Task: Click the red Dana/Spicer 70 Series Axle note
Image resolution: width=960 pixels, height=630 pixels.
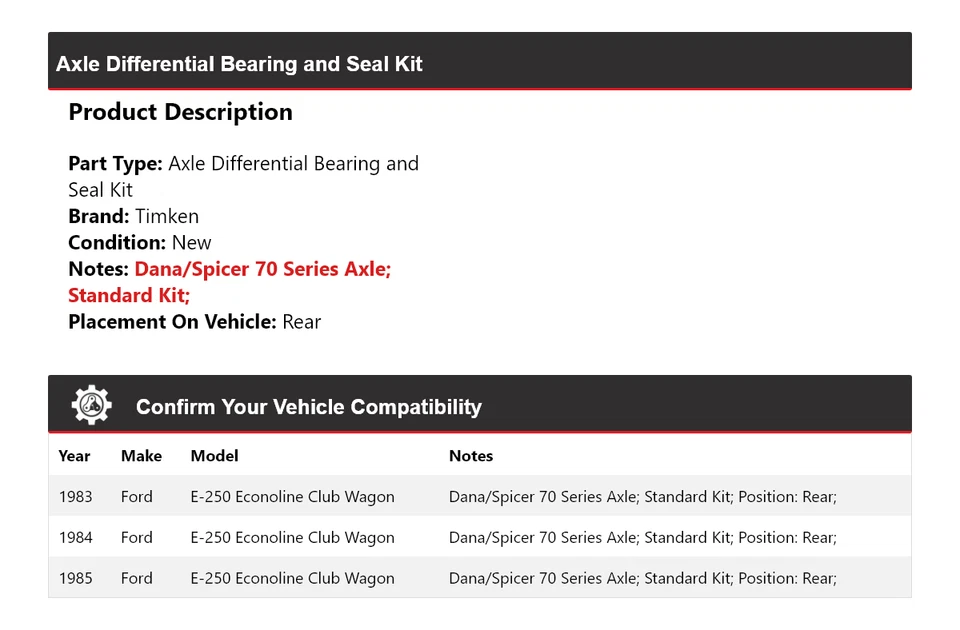Action: tap(262, 269)
